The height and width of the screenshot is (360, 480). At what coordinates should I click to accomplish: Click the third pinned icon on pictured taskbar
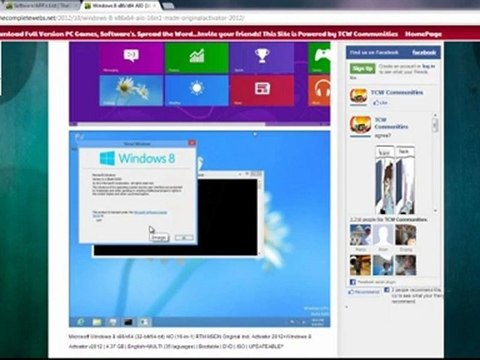click(113, 322)
